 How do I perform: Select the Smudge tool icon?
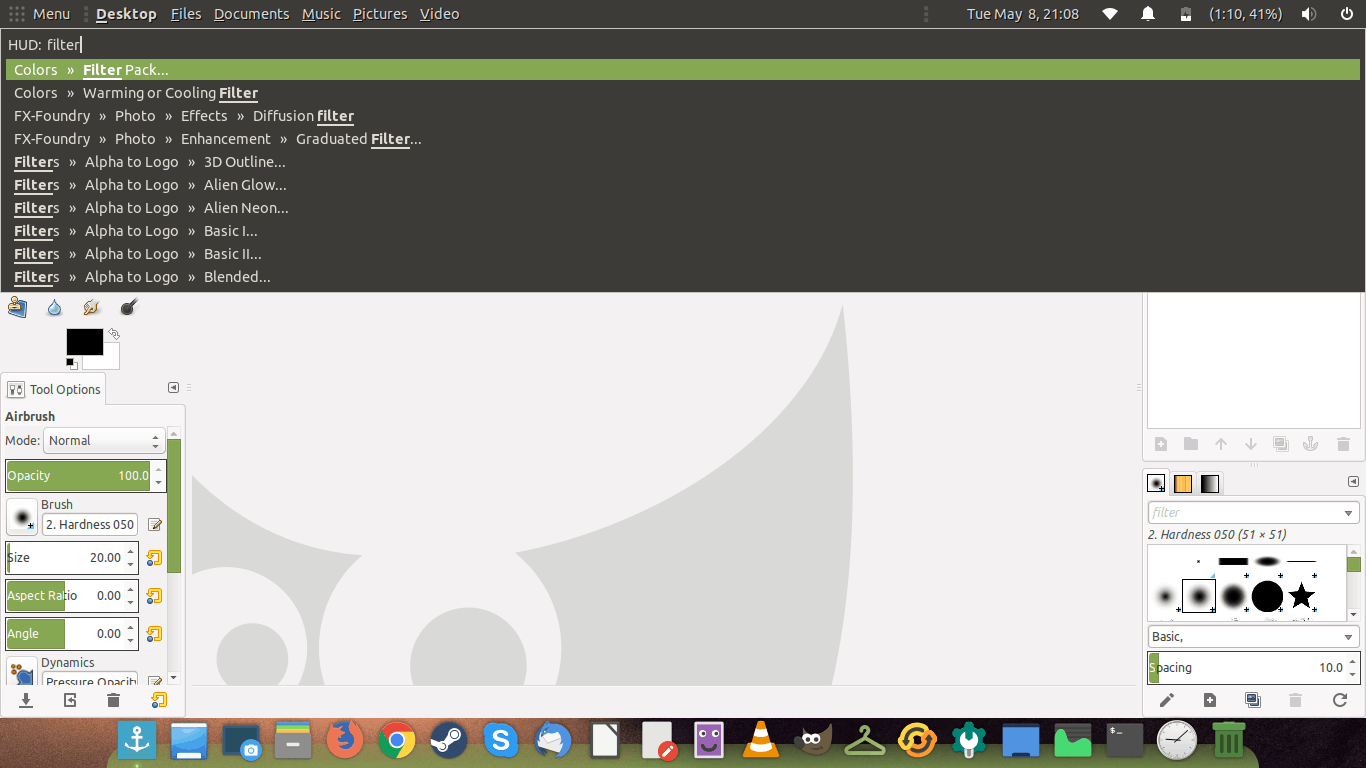click(x=91, y=308)
